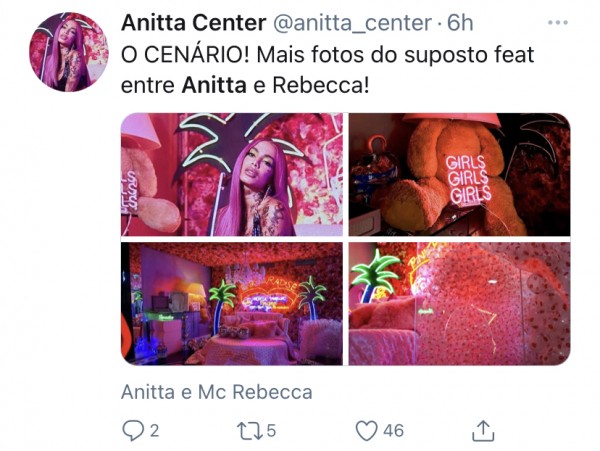Screen dimensions: 600x451
Task: Open the 6h timestamp link
Action: point(460,23)
